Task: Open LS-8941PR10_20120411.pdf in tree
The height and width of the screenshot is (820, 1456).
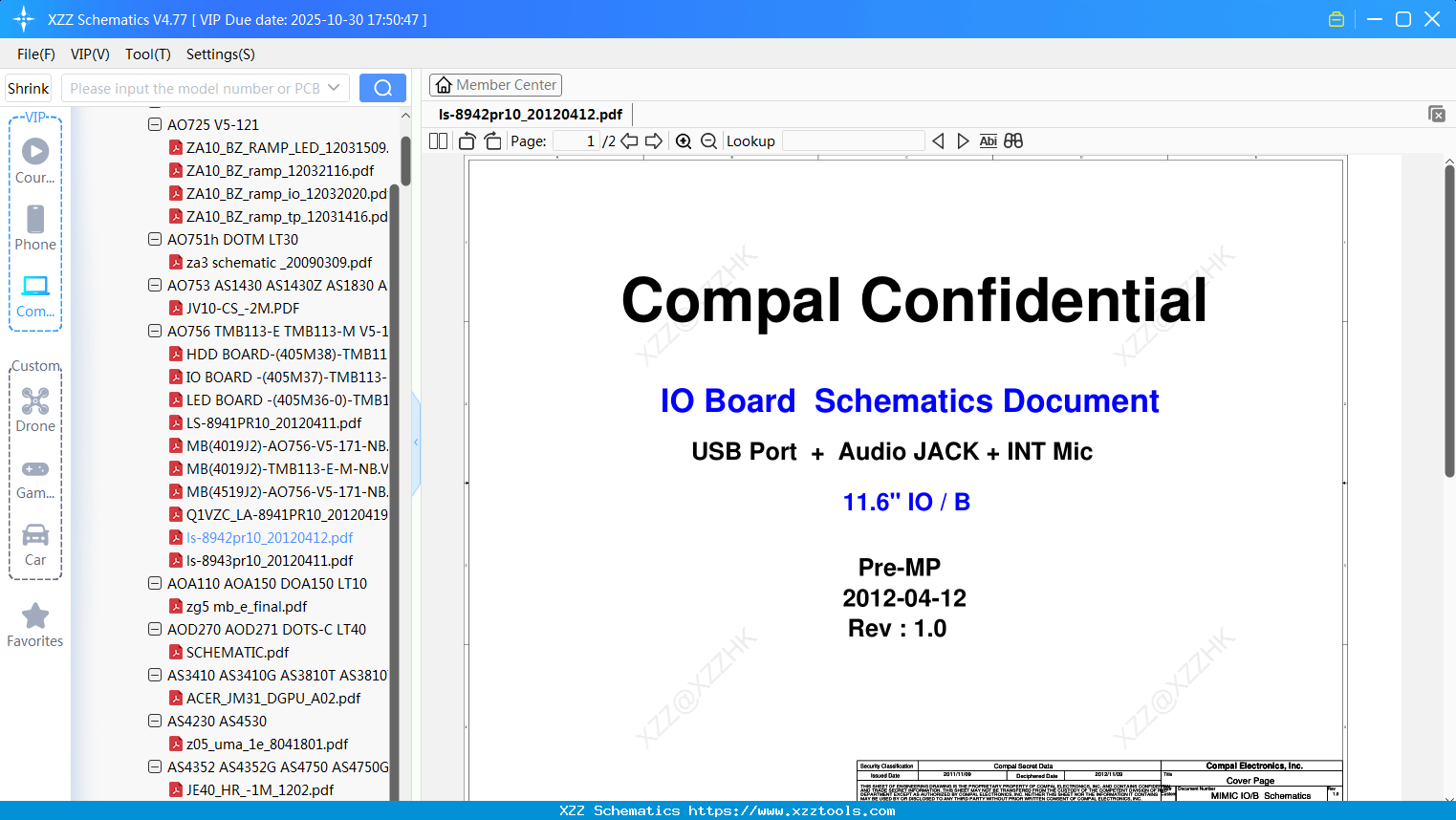Action: pyautogui.click(x=273, y=422)
